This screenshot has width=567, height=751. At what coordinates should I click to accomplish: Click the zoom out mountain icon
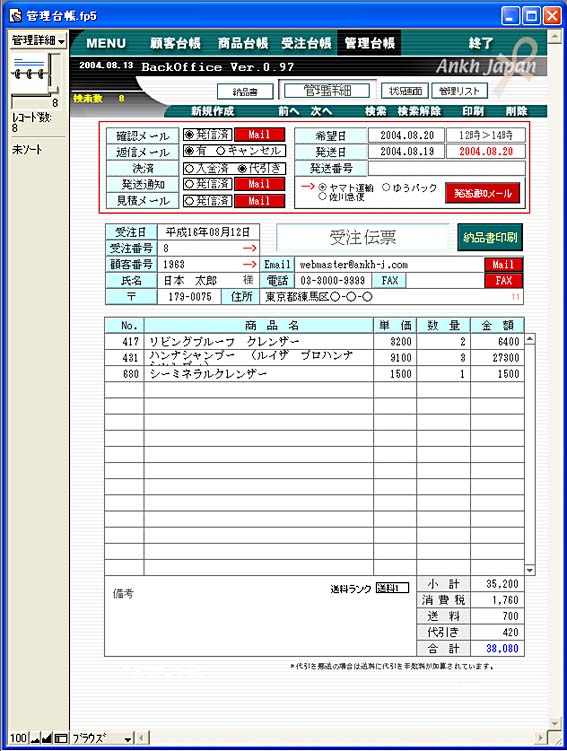35,738
